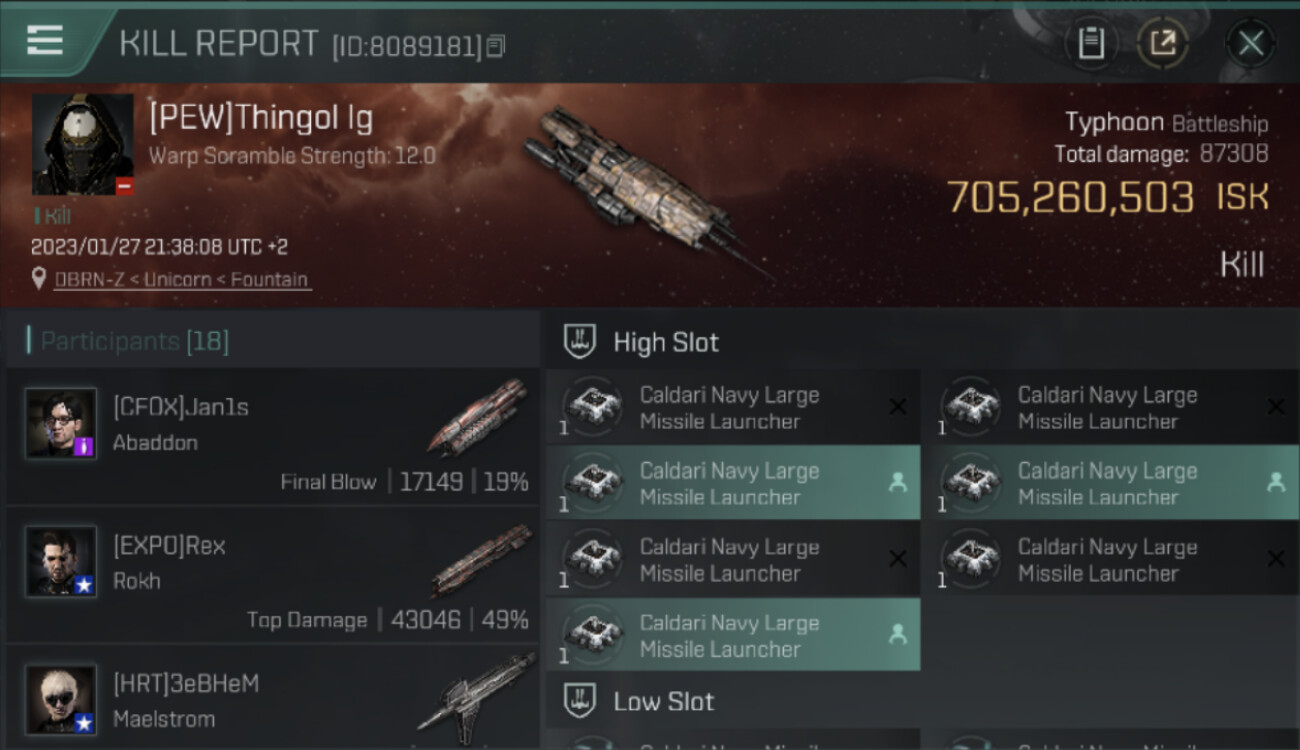Open the clipboard notes icon
The height and width of the screenshot is (750, 1300).
[x=1091, y=43]
